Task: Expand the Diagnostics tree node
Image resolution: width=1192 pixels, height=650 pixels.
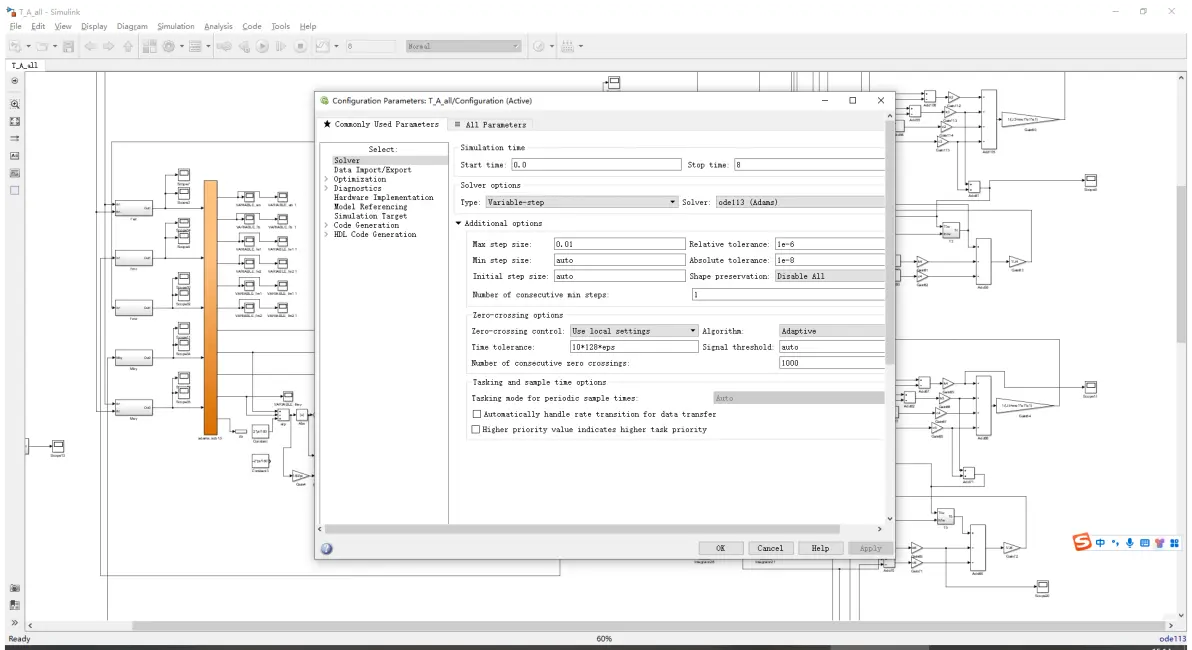Action: click(327, 189)
